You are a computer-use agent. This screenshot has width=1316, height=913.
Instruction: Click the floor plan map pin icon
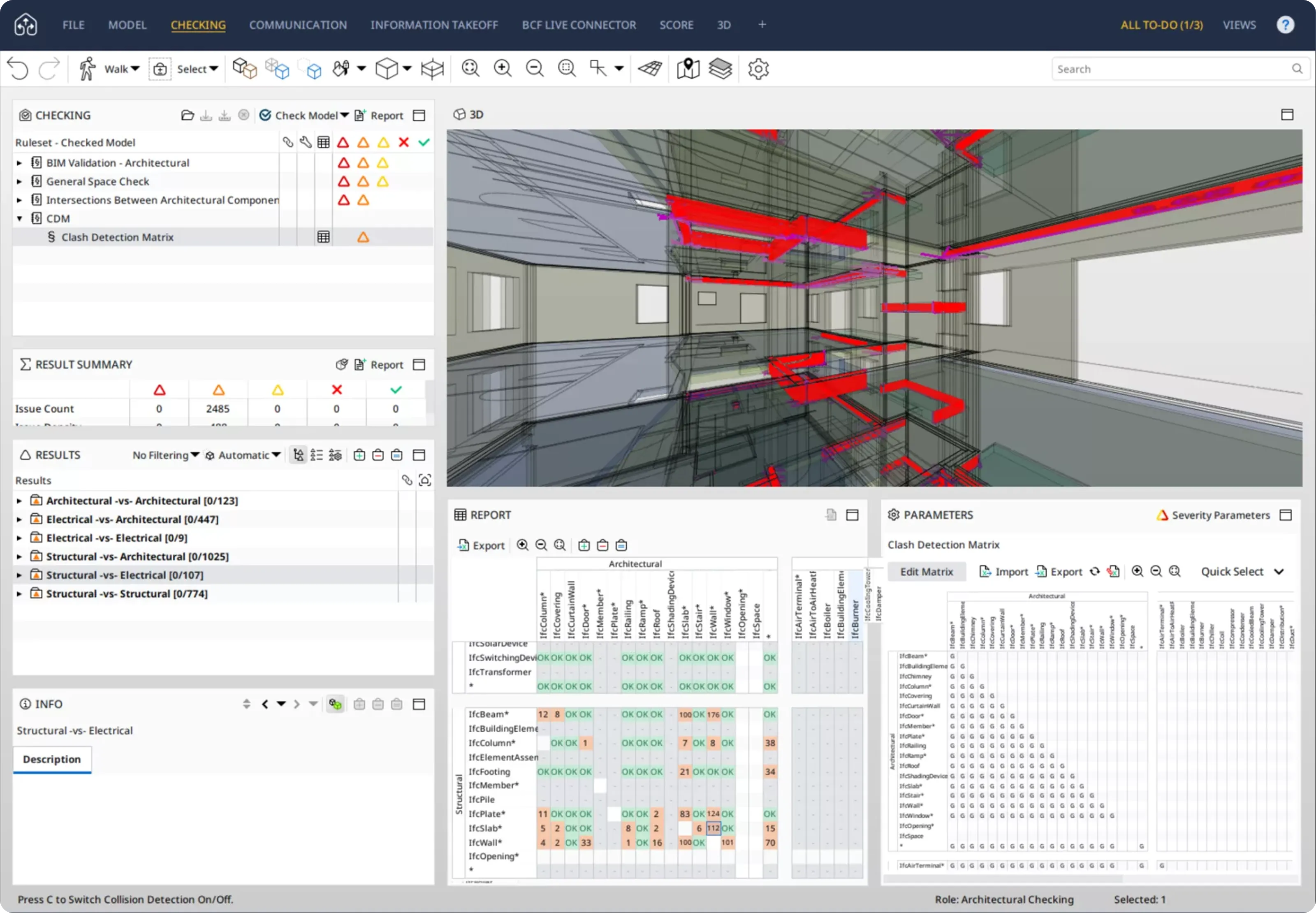point(688,69)
